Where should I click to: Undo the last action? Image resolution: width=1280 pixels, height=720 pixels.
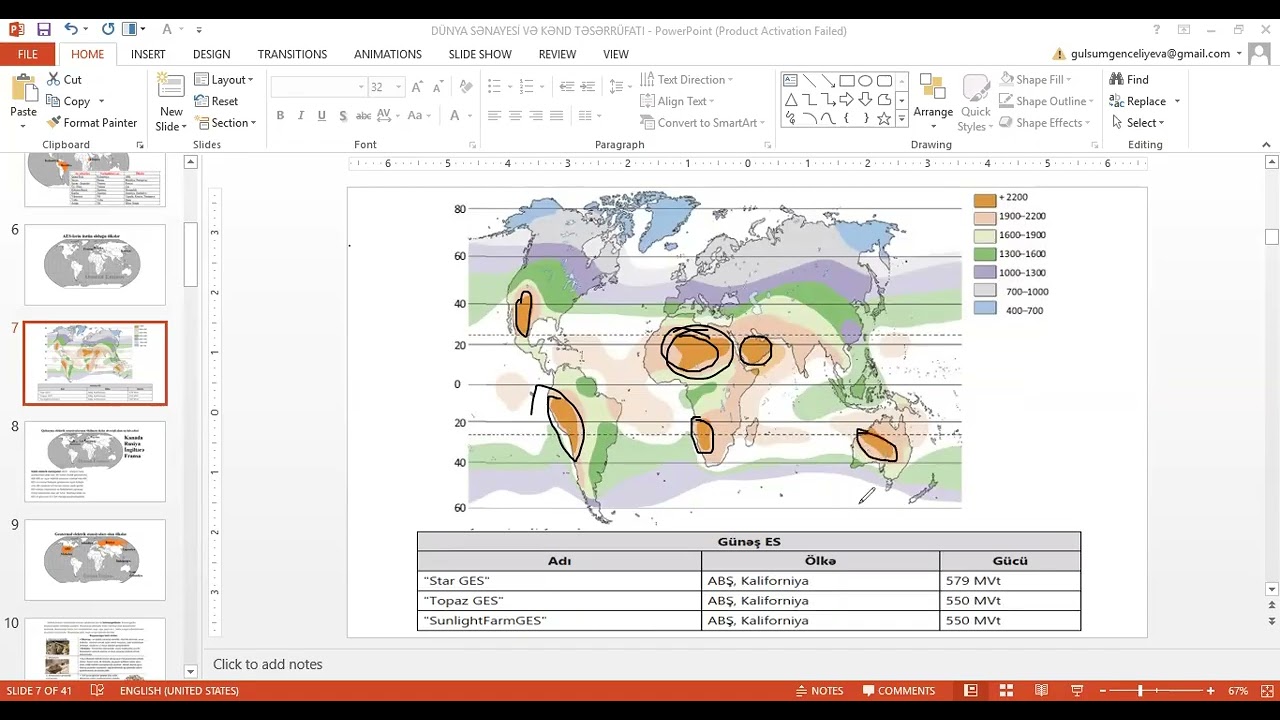[x=71, y=30]
